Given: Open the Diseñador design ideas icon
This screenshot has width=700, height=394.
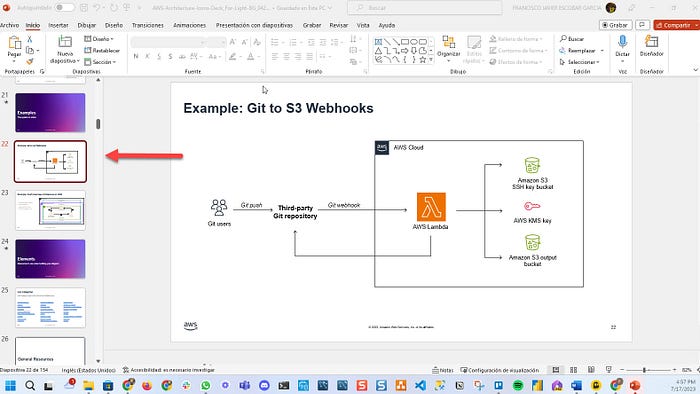Looking at the screenshot, I should click(x=651, y=42).
